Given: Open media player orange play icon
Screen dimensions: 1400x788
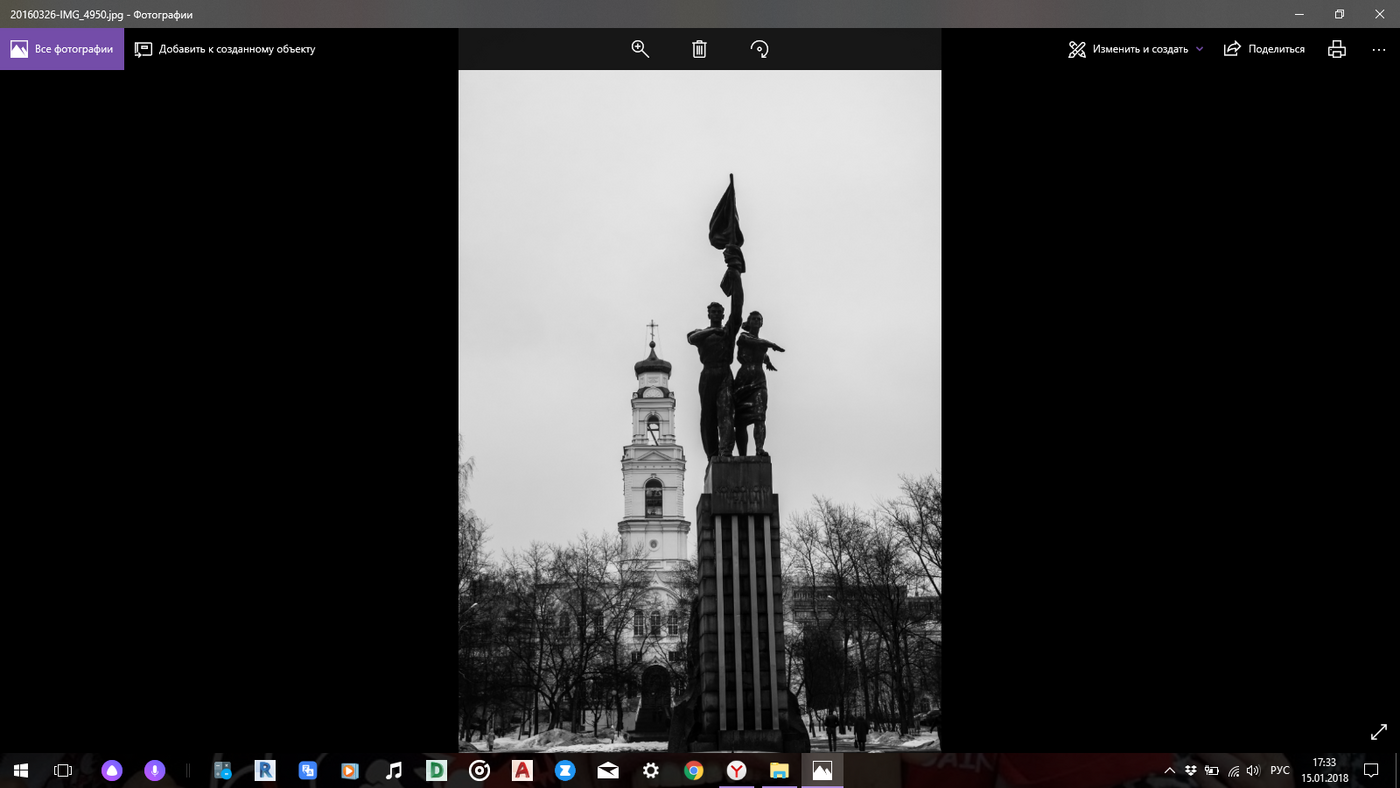Looking at the screenshot, I should (350, 770).
